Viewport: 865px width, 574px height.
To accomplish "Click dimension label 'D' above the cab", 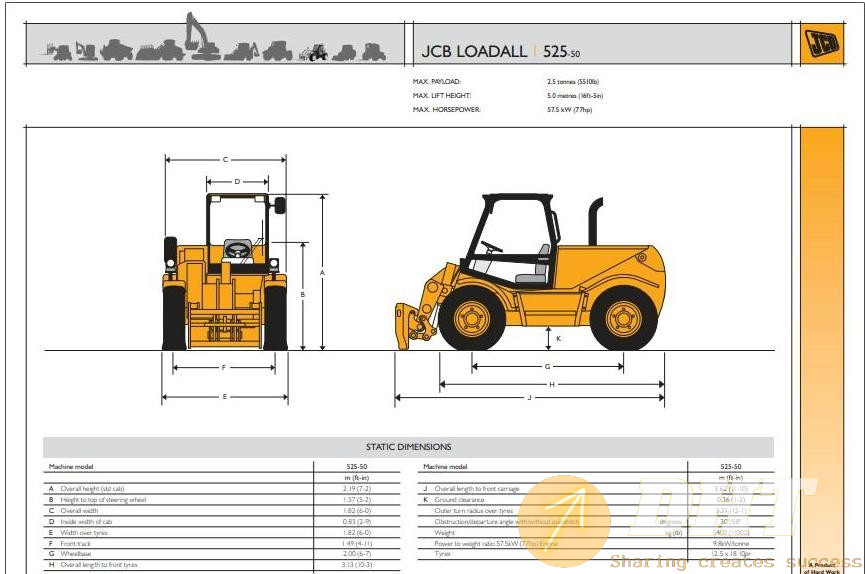I will point(237,182).
